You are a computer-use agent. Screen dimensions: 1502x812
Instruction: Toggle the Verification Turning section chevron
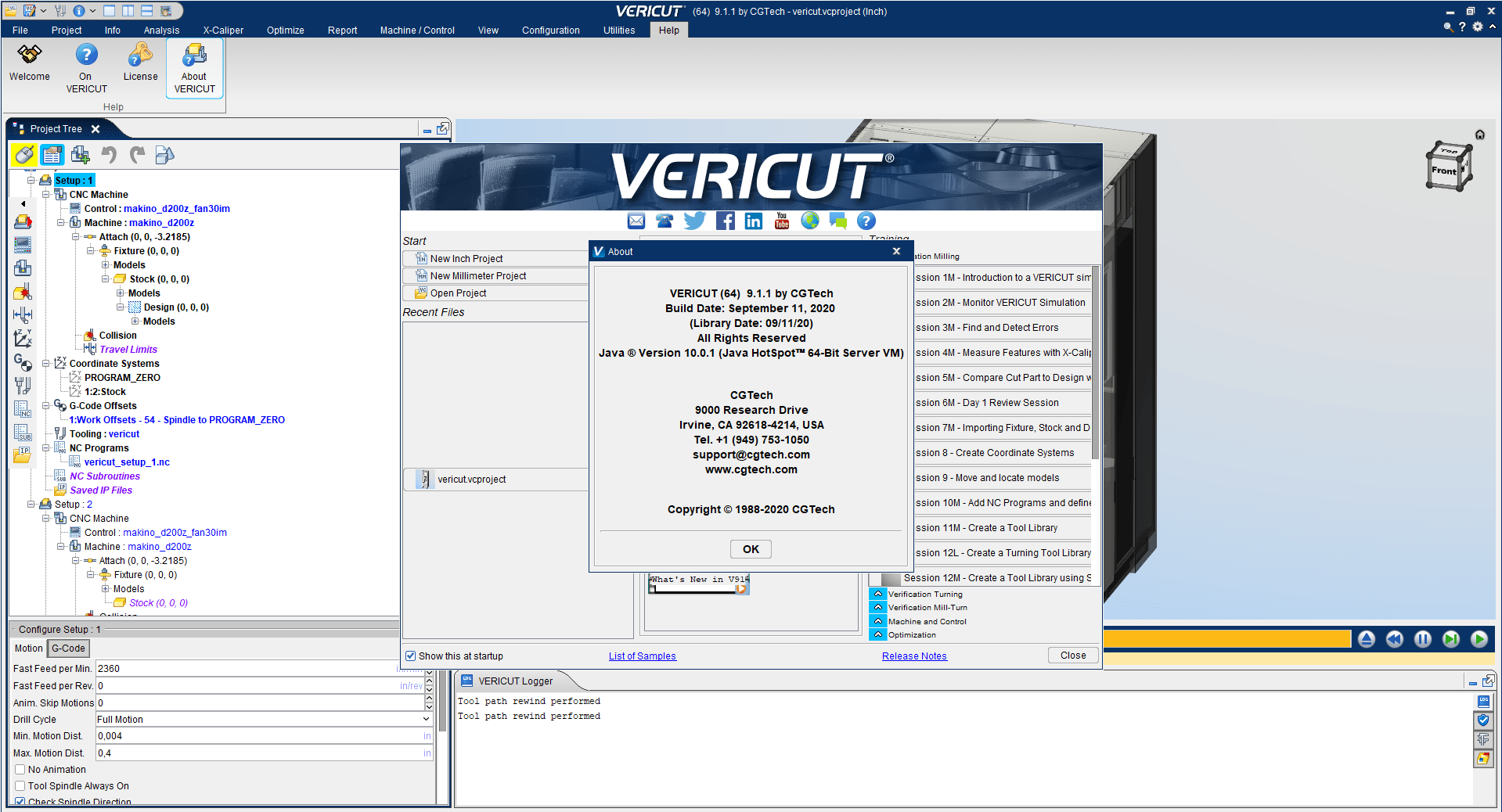[x=878, y=594]
